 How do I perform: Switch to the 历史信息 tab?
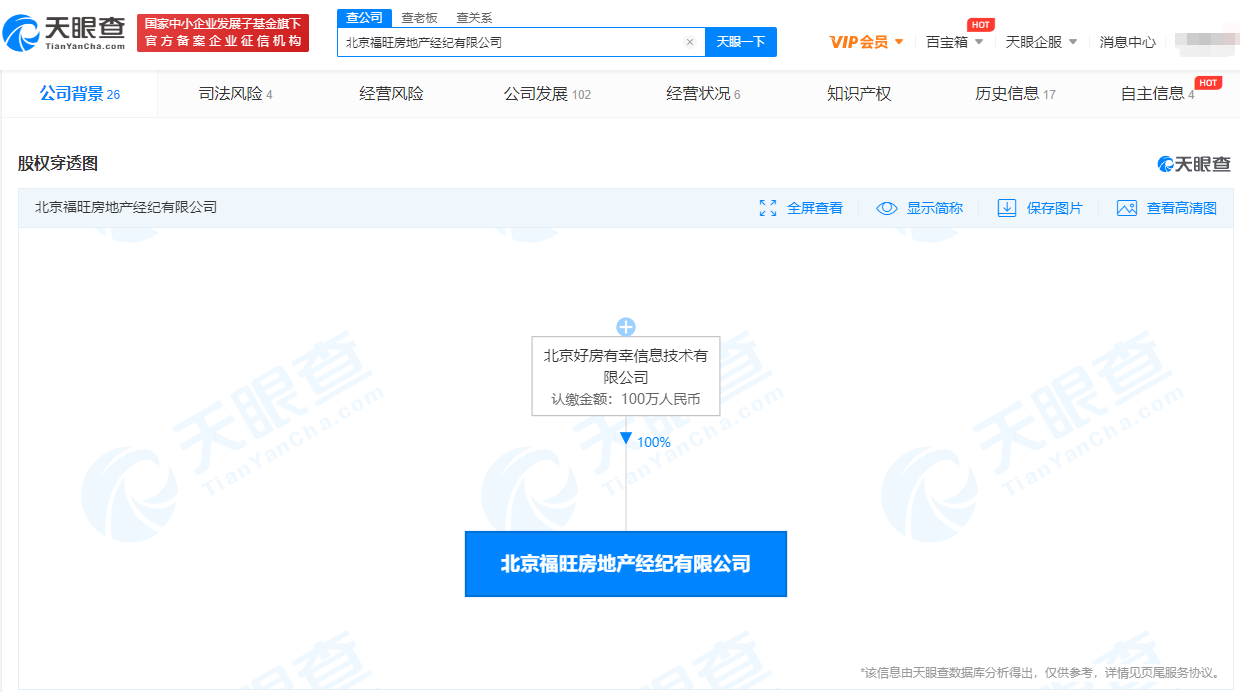[1015, 94]
